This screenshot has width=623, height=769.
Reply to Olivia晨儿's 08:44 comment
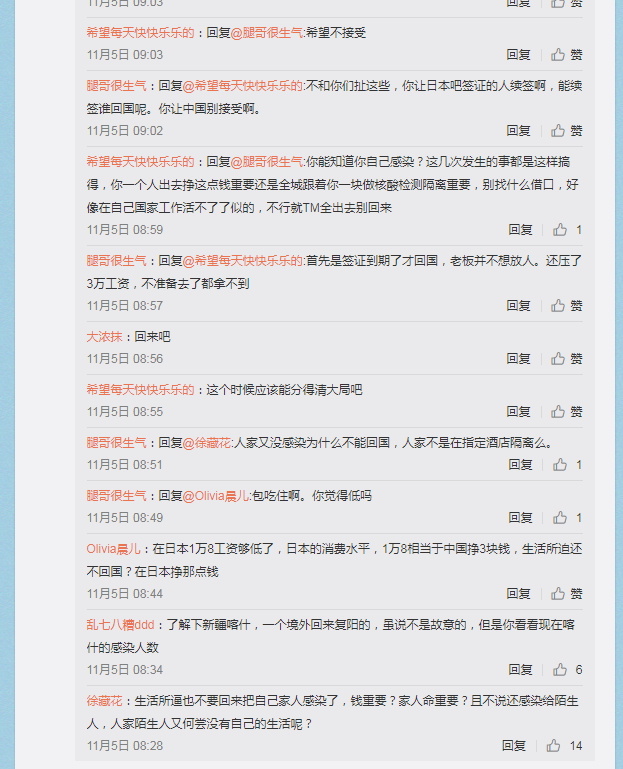[519, 593]
